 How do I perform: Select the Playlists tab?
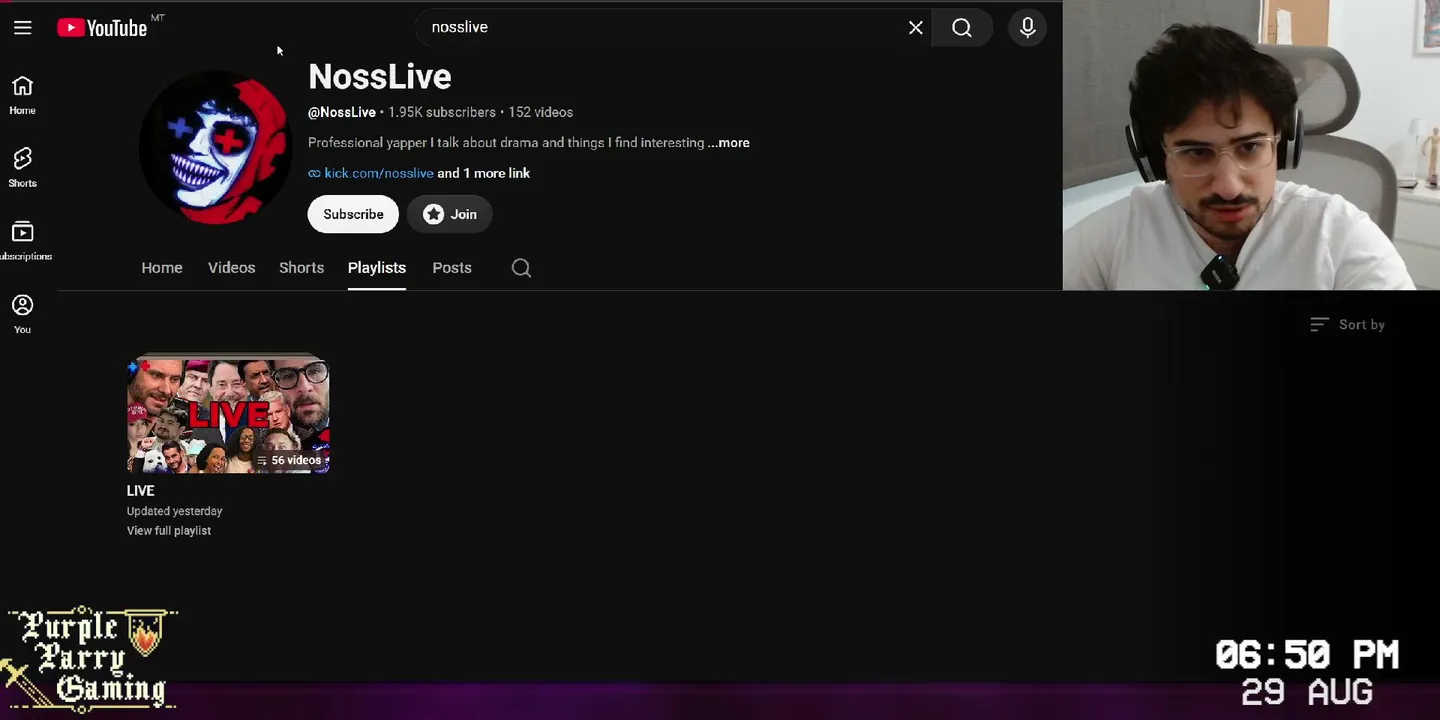(x=377, y=268)
